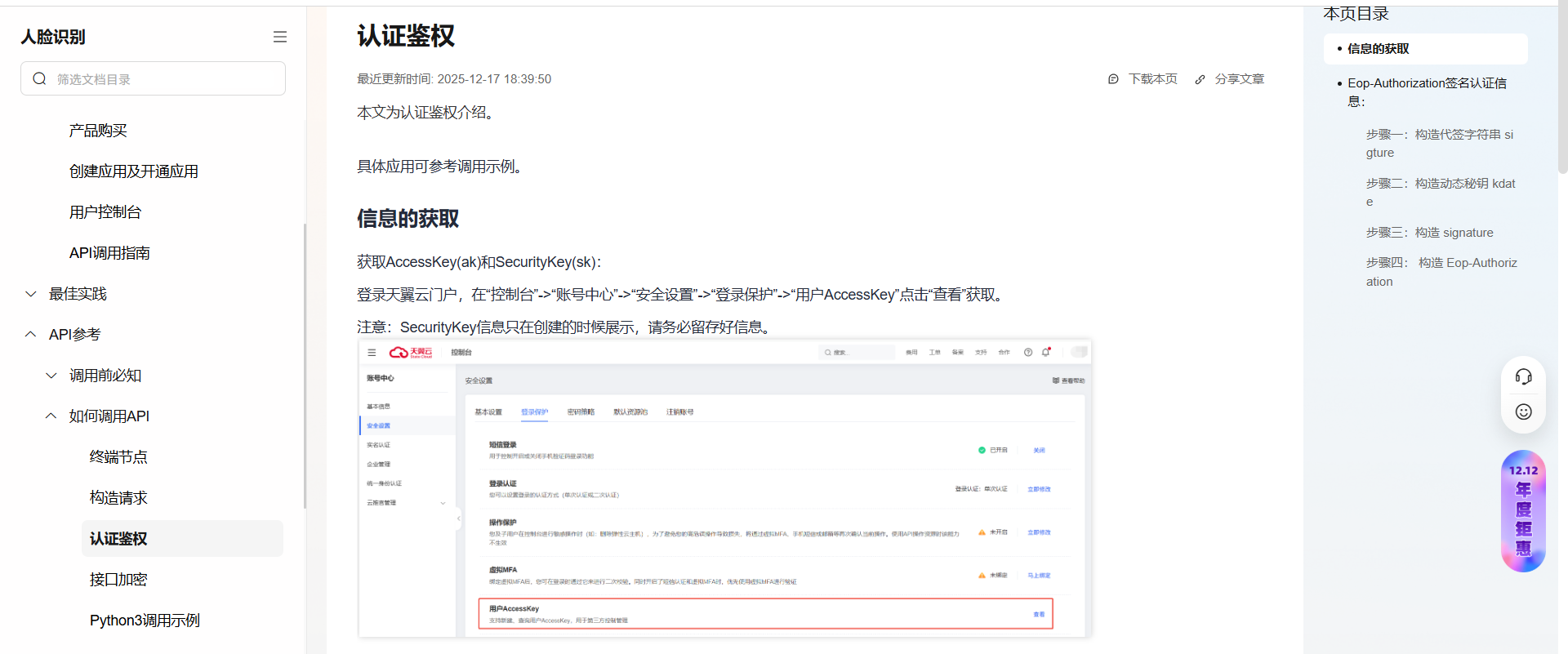
Task: Open Python3调用示例 page
Action: coord(145,621)
